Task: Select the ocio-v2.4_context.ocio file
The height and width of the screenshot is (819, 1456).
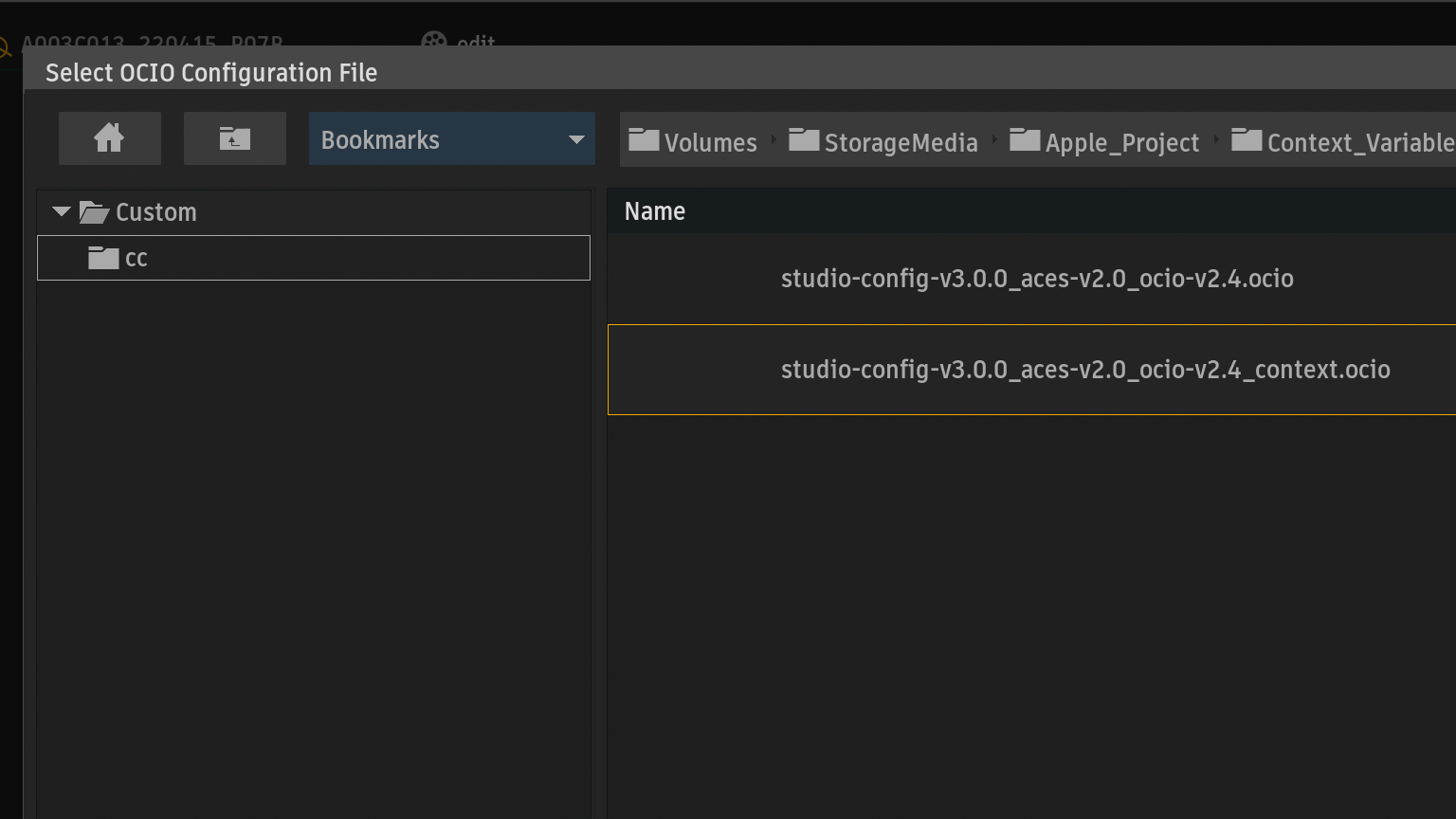Action: click(1084, 370)
